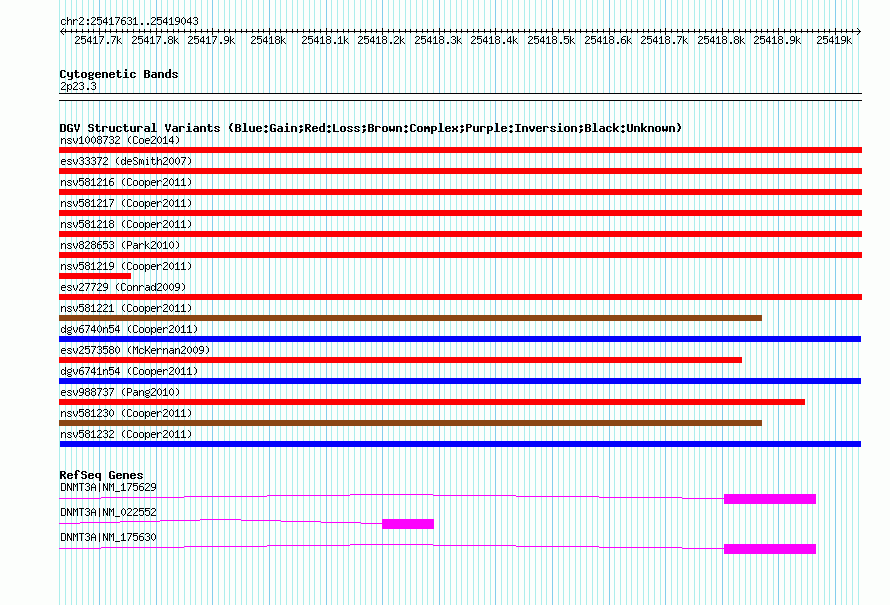Click the nsv1008732 (Coe2014) red loss bar
Viewport: 890px width, 605px height.
coord(460,150)
